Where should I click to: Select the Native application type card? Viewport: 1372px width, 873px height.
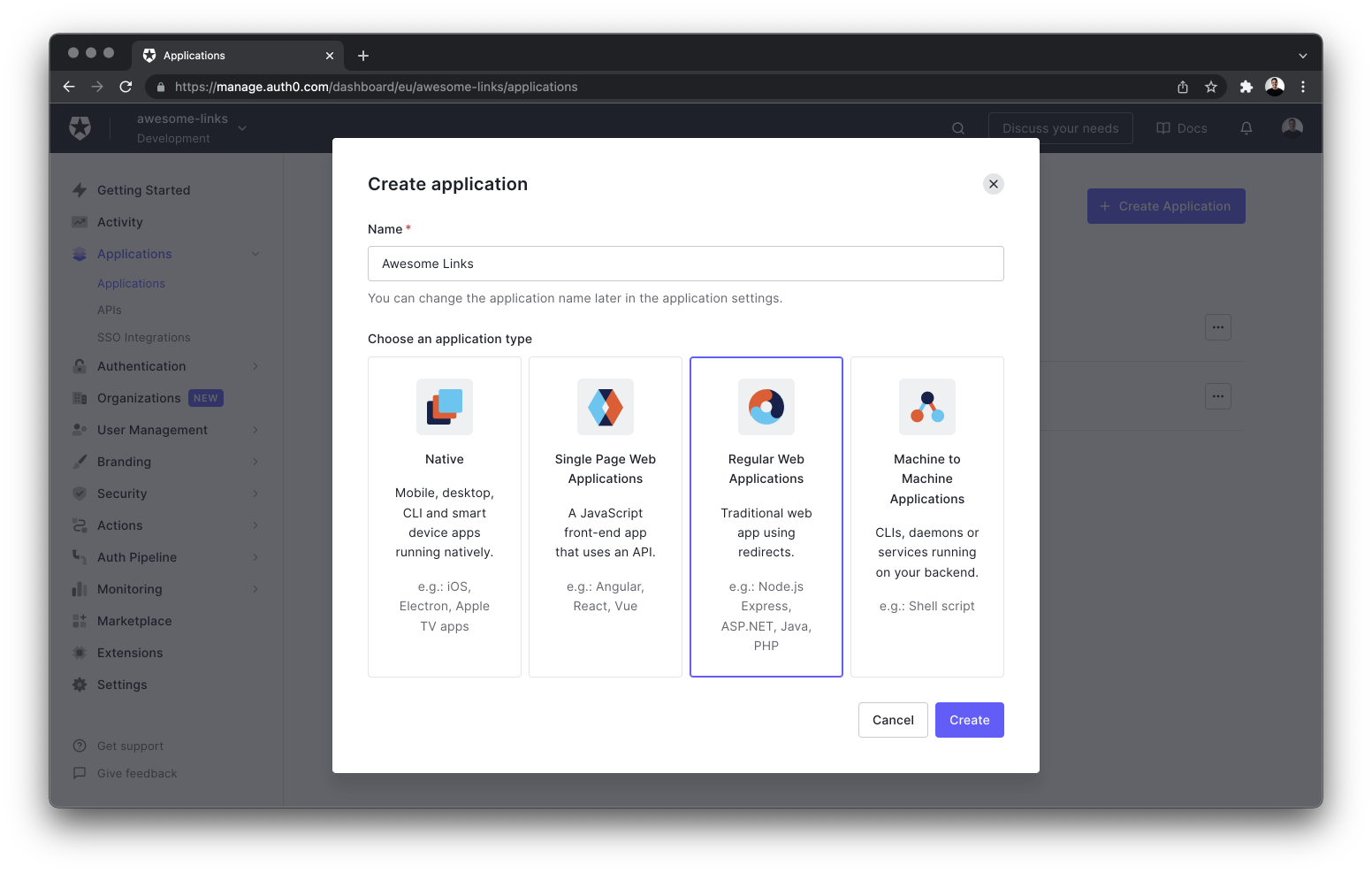click(444, 517)
